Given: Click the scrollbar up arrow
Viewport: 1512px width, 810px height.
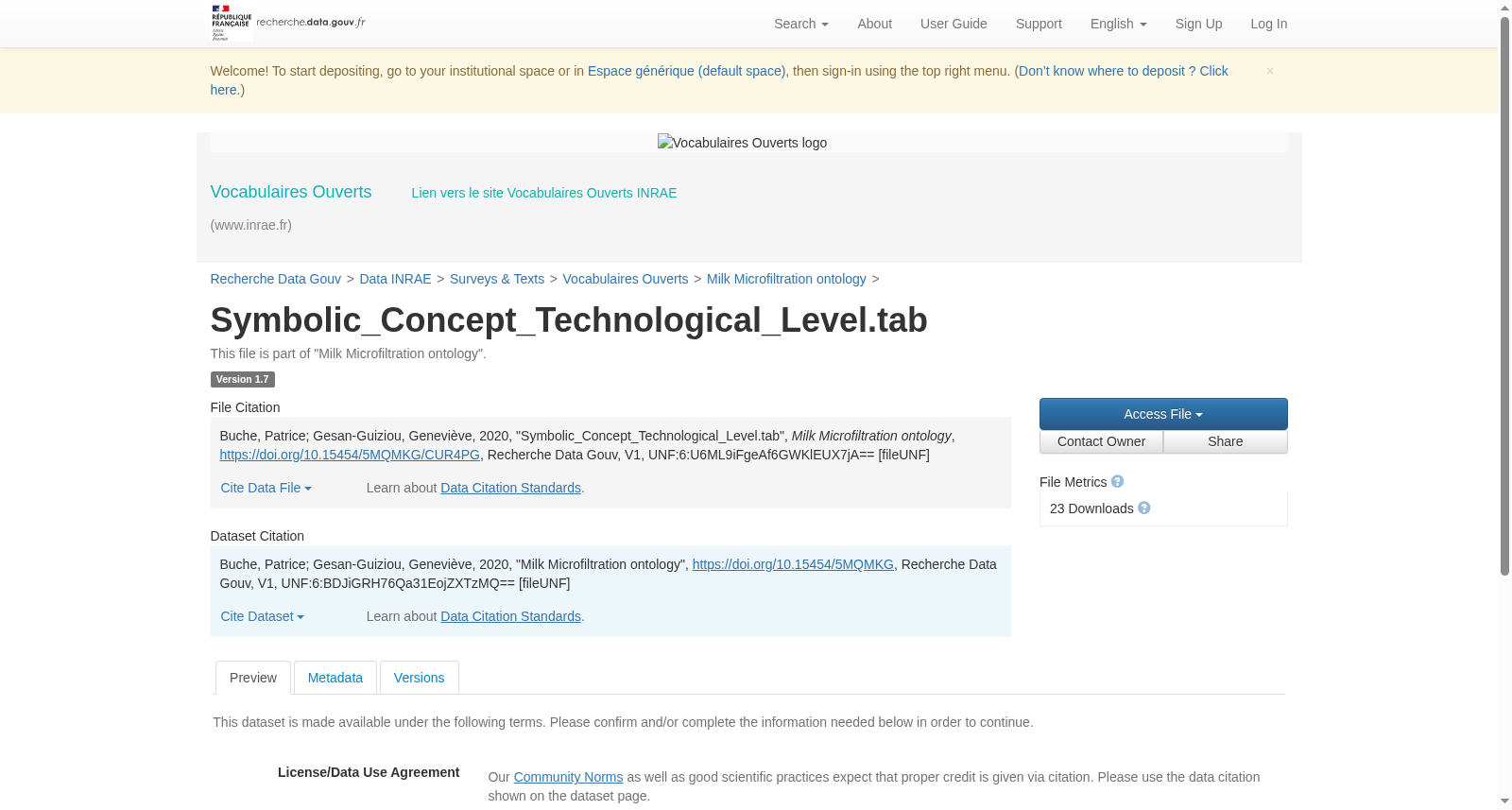Looking at the screenshot, I should pyautogui.click(x=1504, y=8).
